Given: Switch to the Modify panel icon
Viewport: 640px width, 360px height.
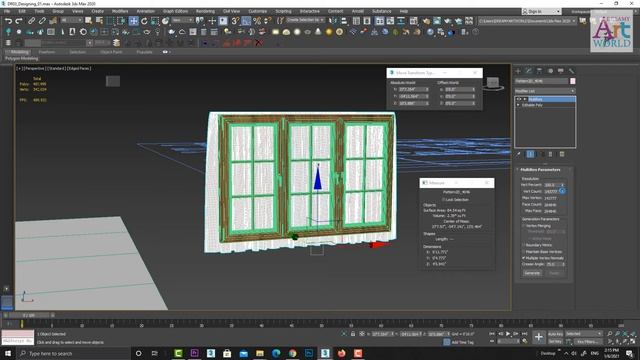Looking at the screenshot, I should pyautogui.click(x=529, y=71).
